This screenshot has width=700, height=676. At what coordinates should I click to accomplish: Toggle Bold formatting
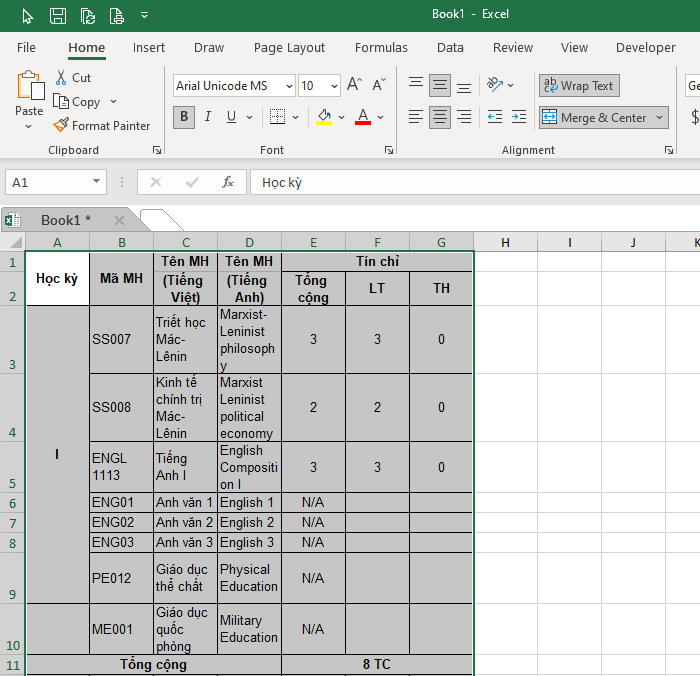(184, 117)
